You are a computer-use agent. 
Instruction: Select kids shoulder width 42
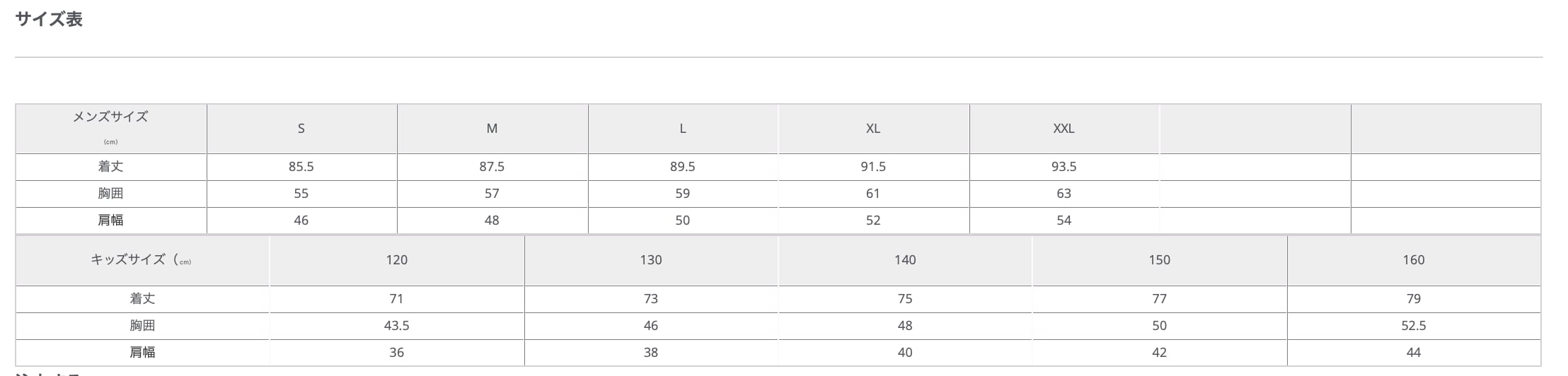point(1159,353)
